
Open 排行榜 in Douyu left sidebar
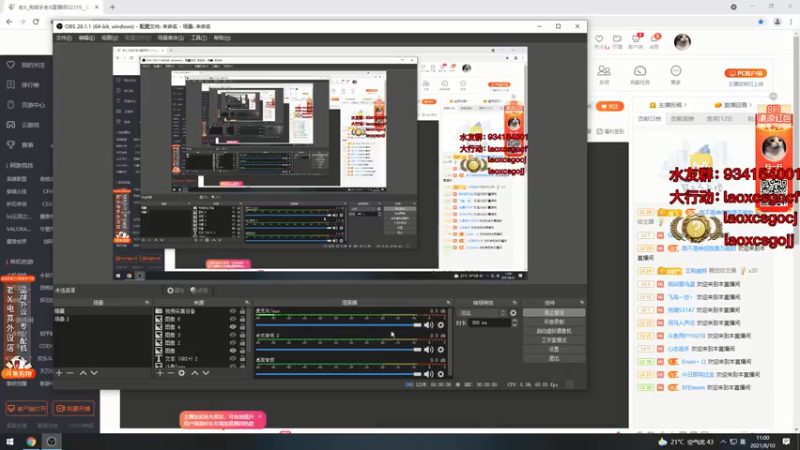pyautogui.click(x=24, y=85)
